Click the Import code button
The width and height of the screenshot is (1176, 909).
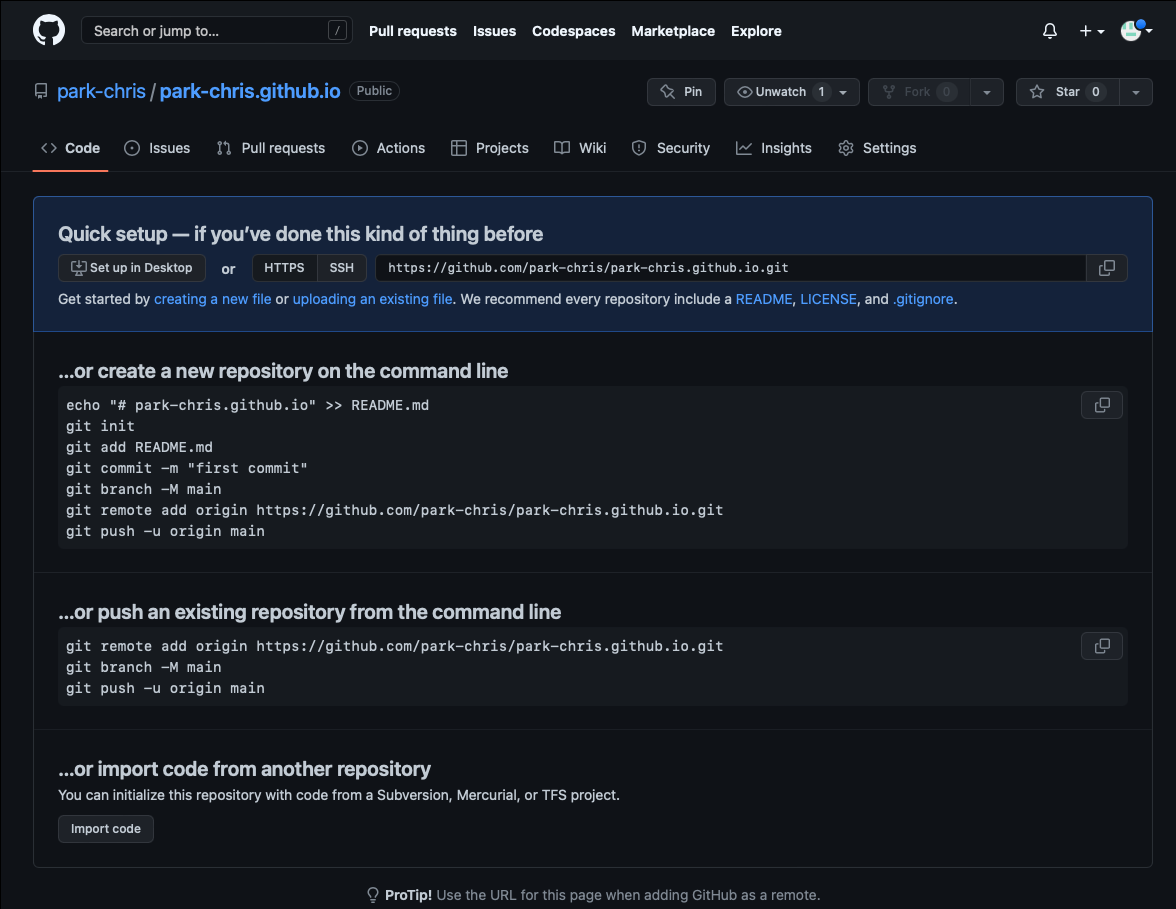point(106,829)
